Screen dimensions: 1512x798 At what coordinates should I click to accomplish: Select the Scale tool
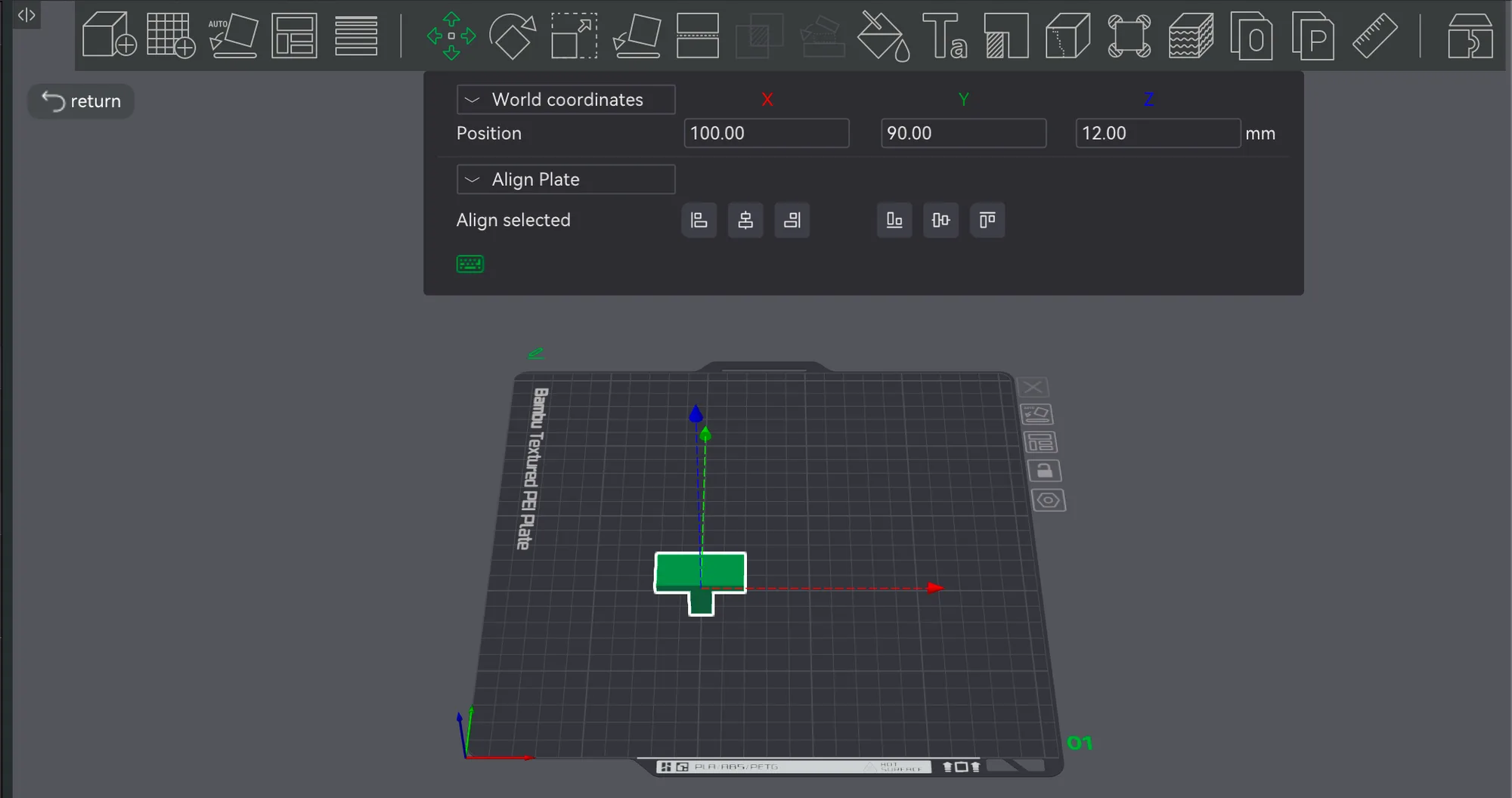point(575,36)
